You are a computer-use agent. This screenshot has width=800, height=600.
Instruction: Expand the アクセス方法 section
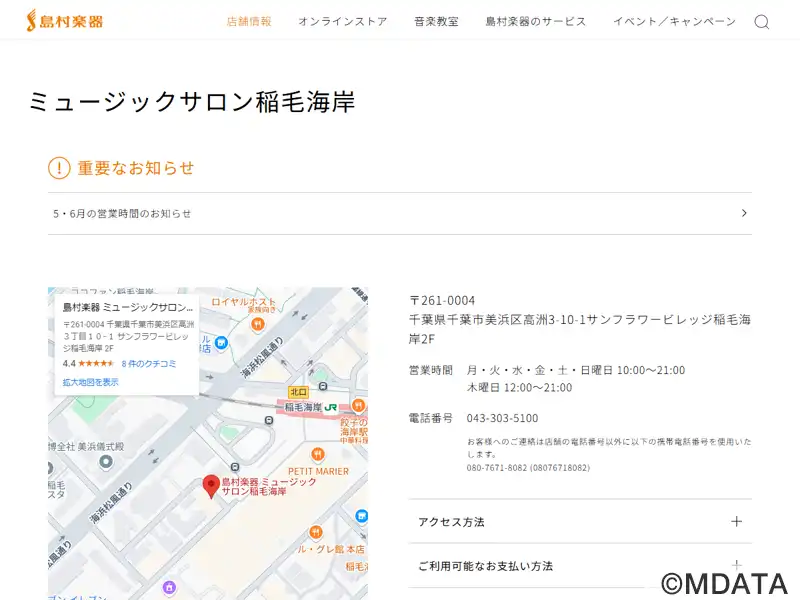coord(580,521)
